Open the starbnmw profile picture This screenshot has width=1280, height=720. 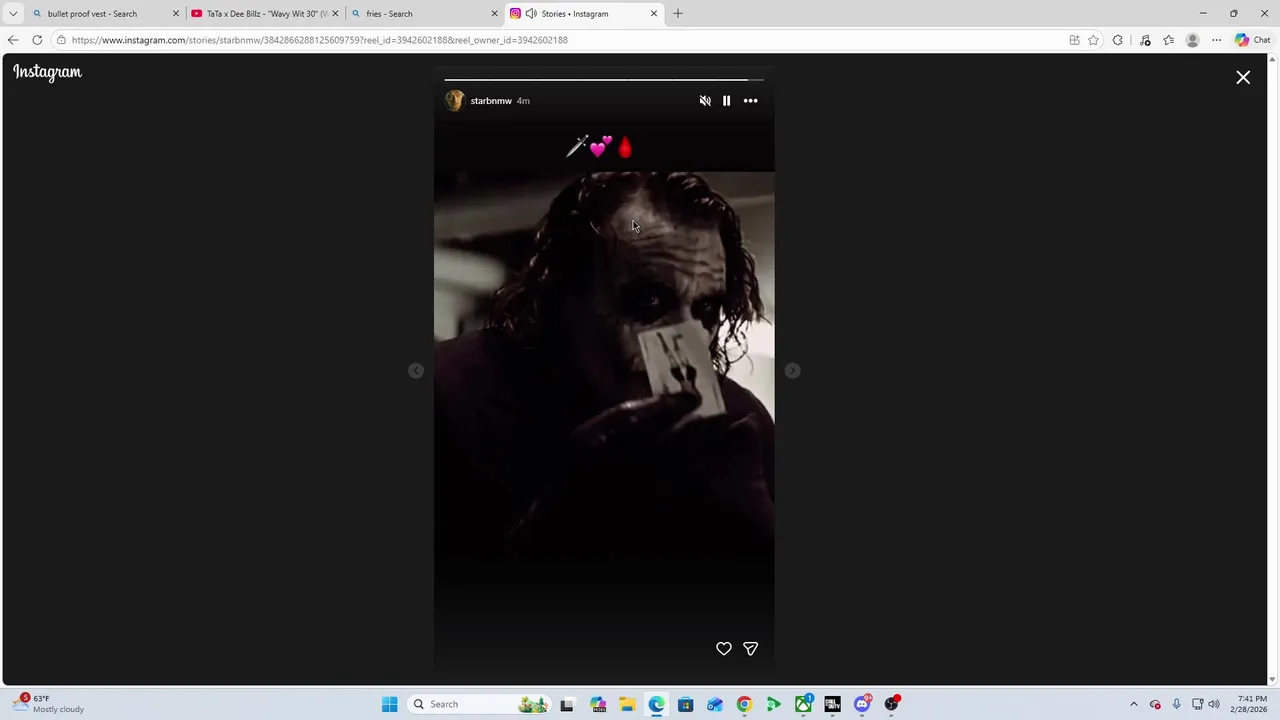click(x=454, y=101)
